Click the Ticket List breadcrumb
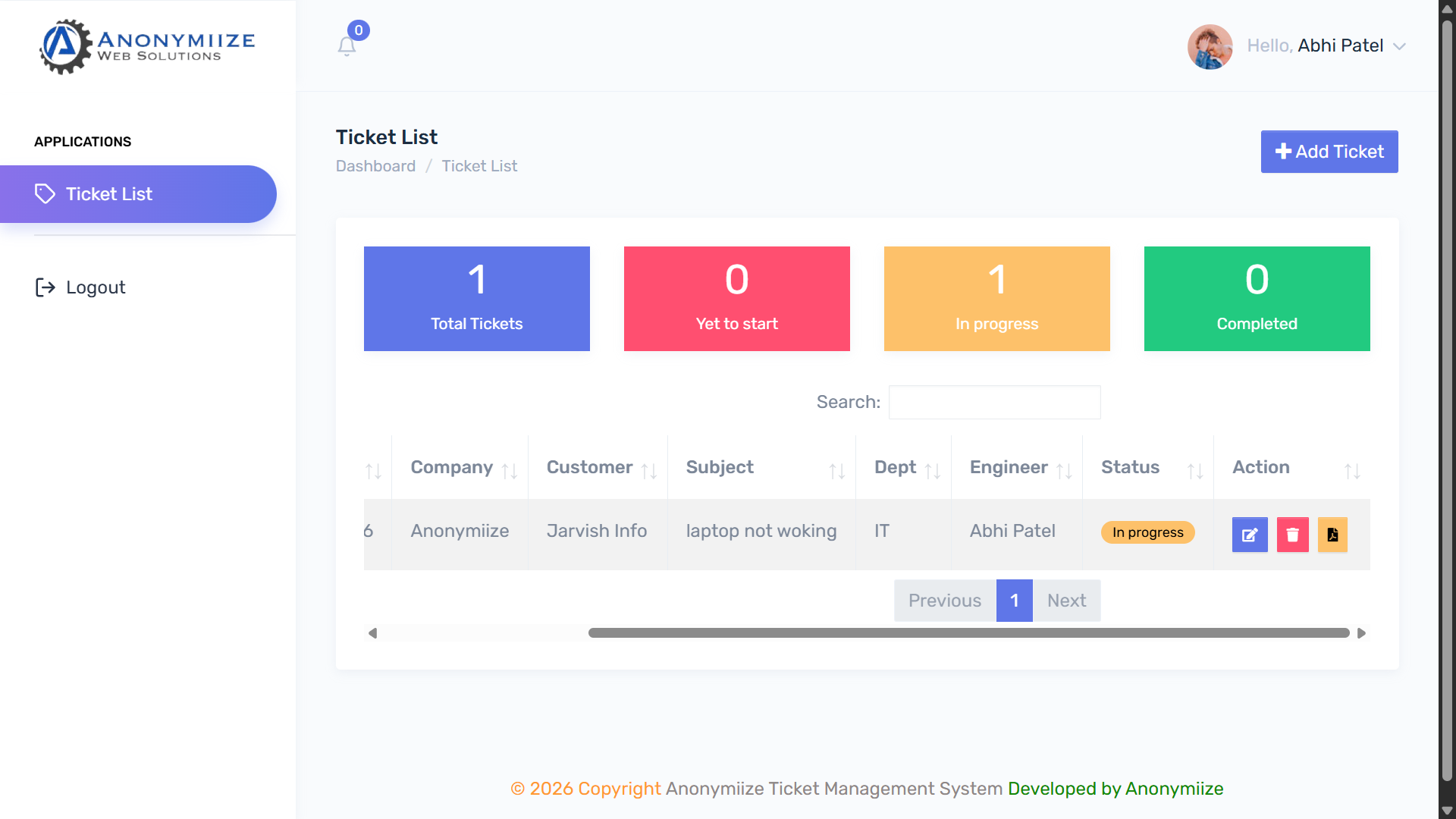The image size is (1456, 819). [x=479, y=166]
